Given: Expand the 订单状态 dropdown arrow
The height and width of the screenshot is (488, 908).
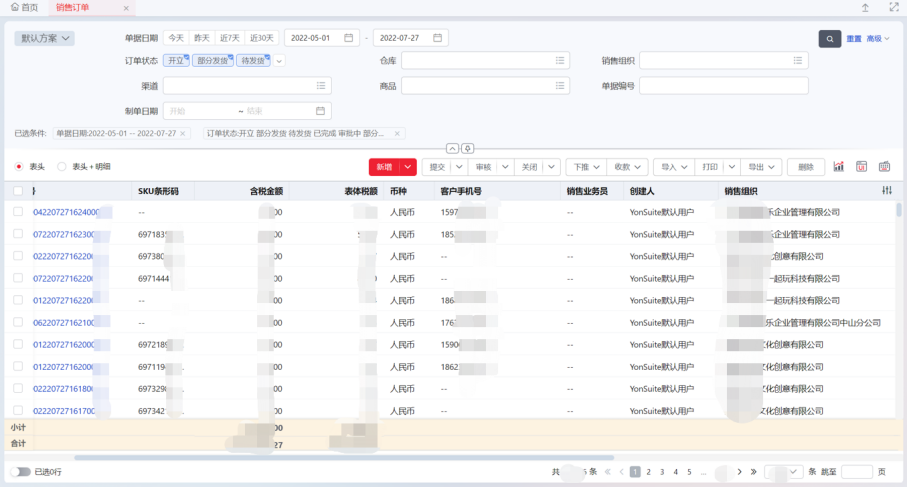Looking at the screenshot, I should [x=279, y=61].
